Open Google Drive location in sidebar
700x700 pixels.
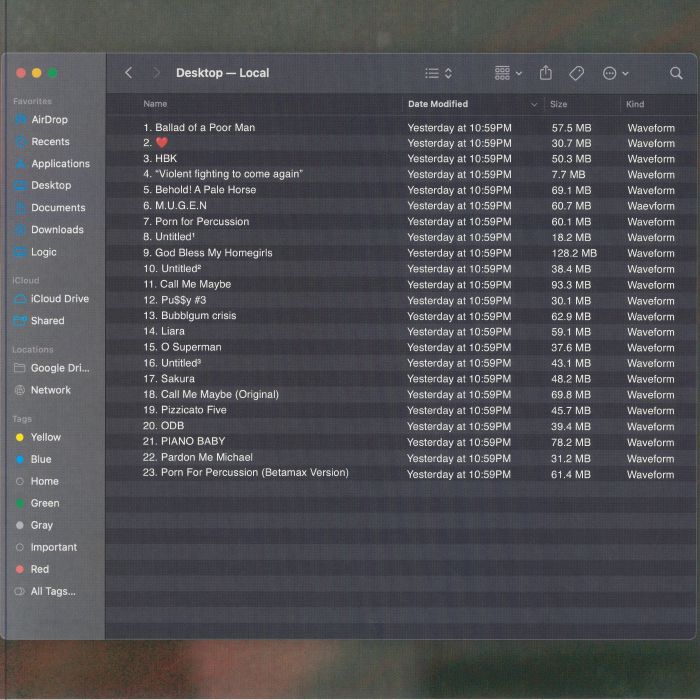52,368
